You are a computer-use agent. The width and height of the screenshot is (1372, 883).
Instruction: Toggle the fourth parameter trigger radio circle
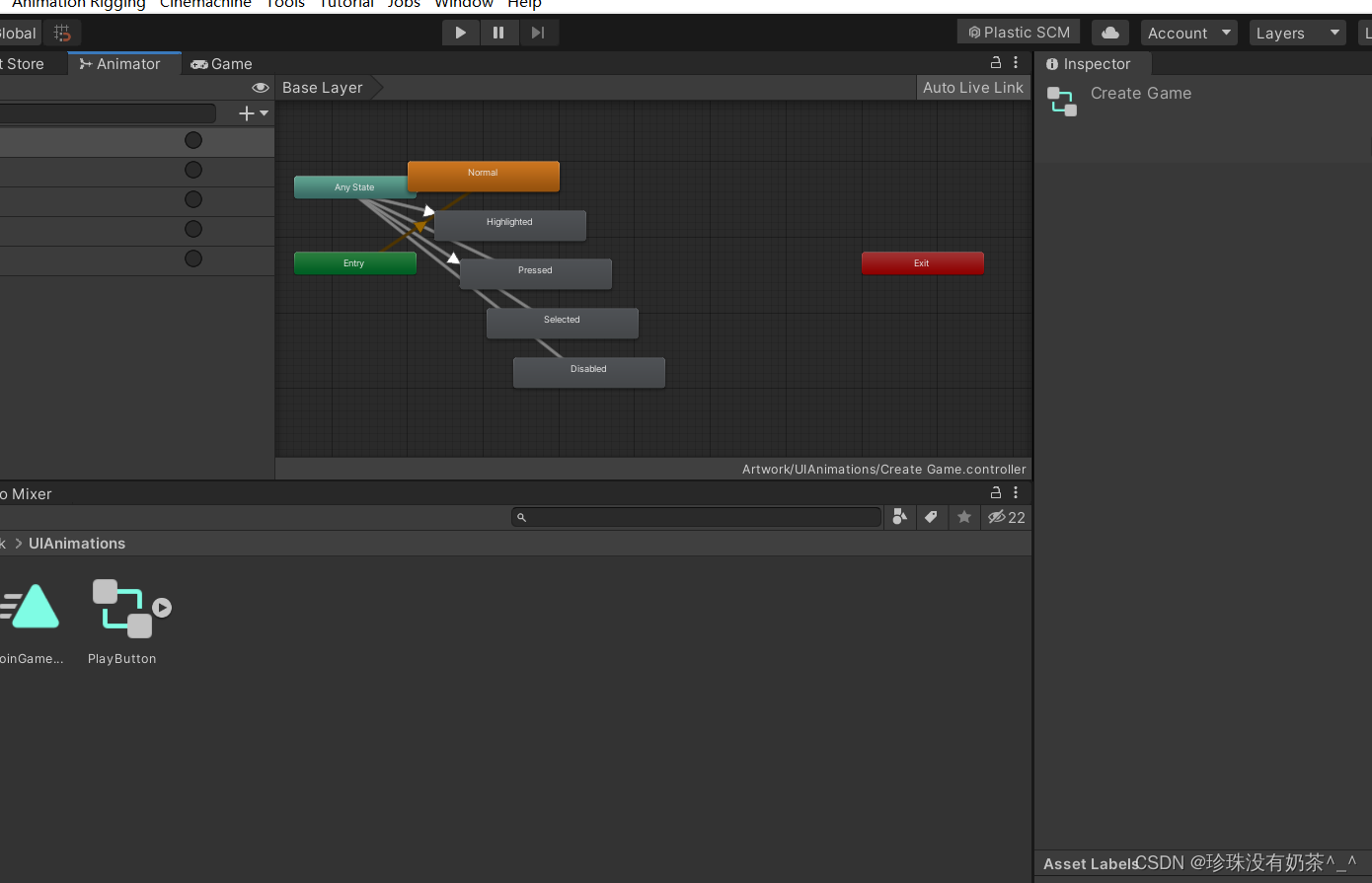(193, 229)
